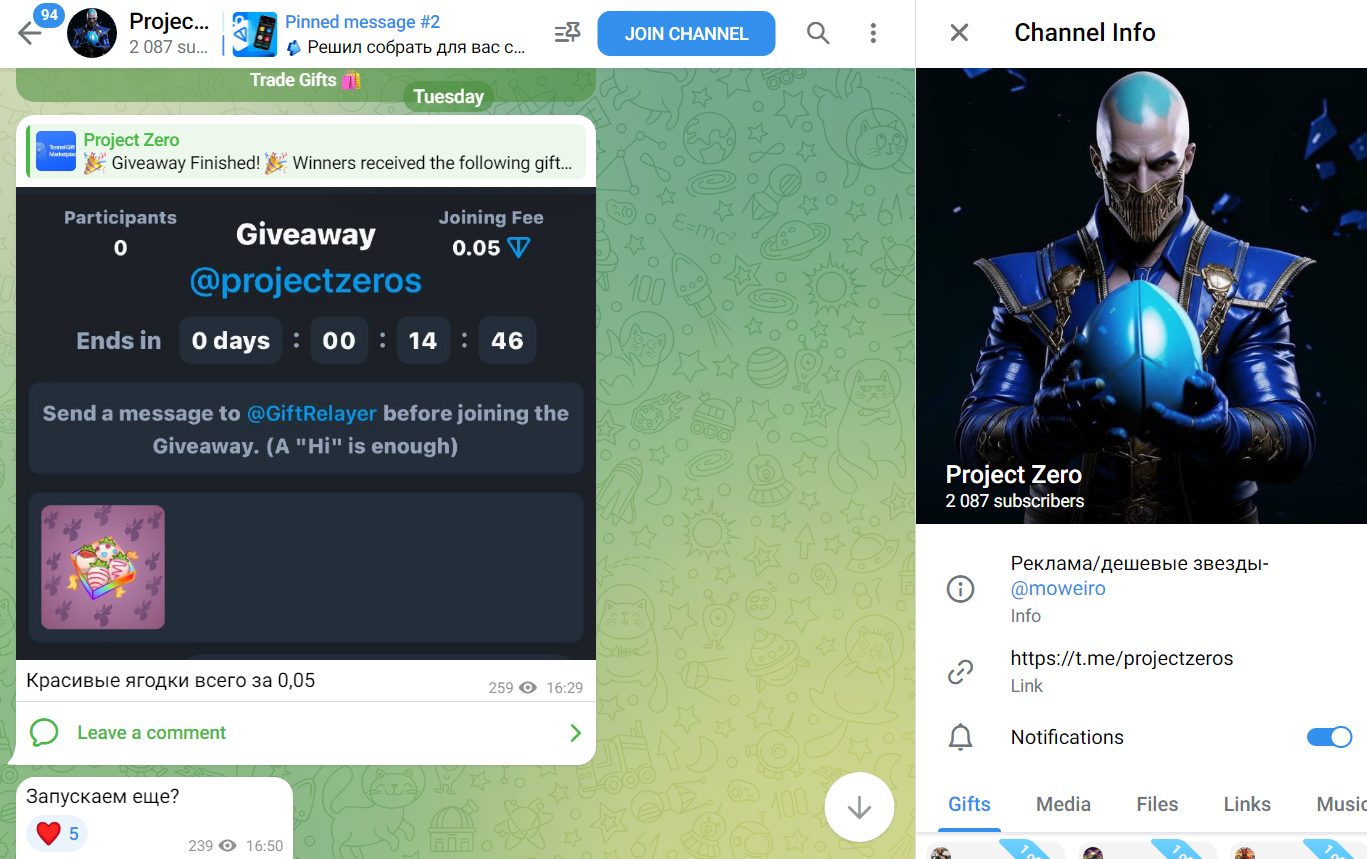Click the Channel Info title

point(1085,33)
